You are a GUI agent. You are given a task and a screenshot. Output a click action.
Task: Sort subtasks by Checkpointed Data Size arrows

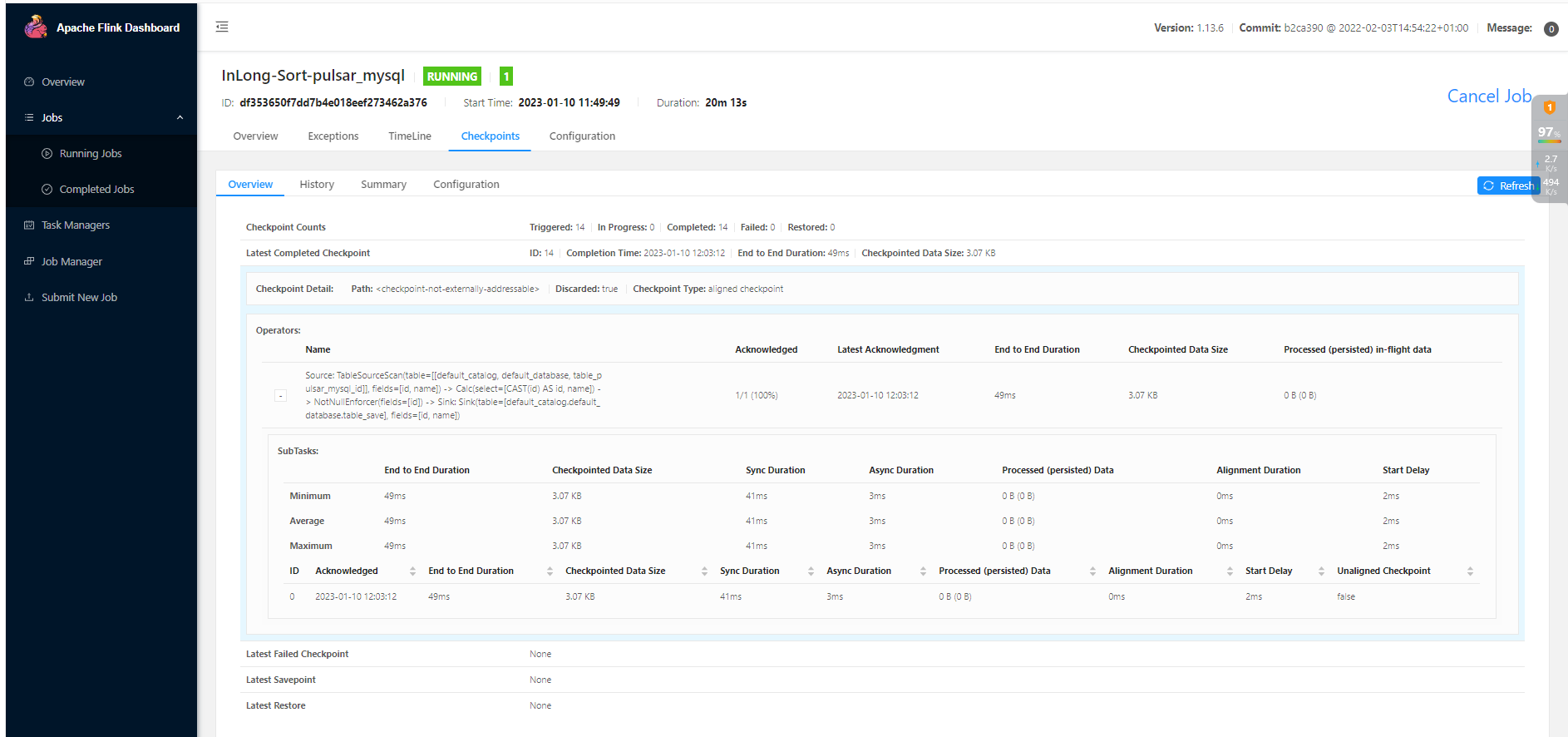(x=704, y=571)
